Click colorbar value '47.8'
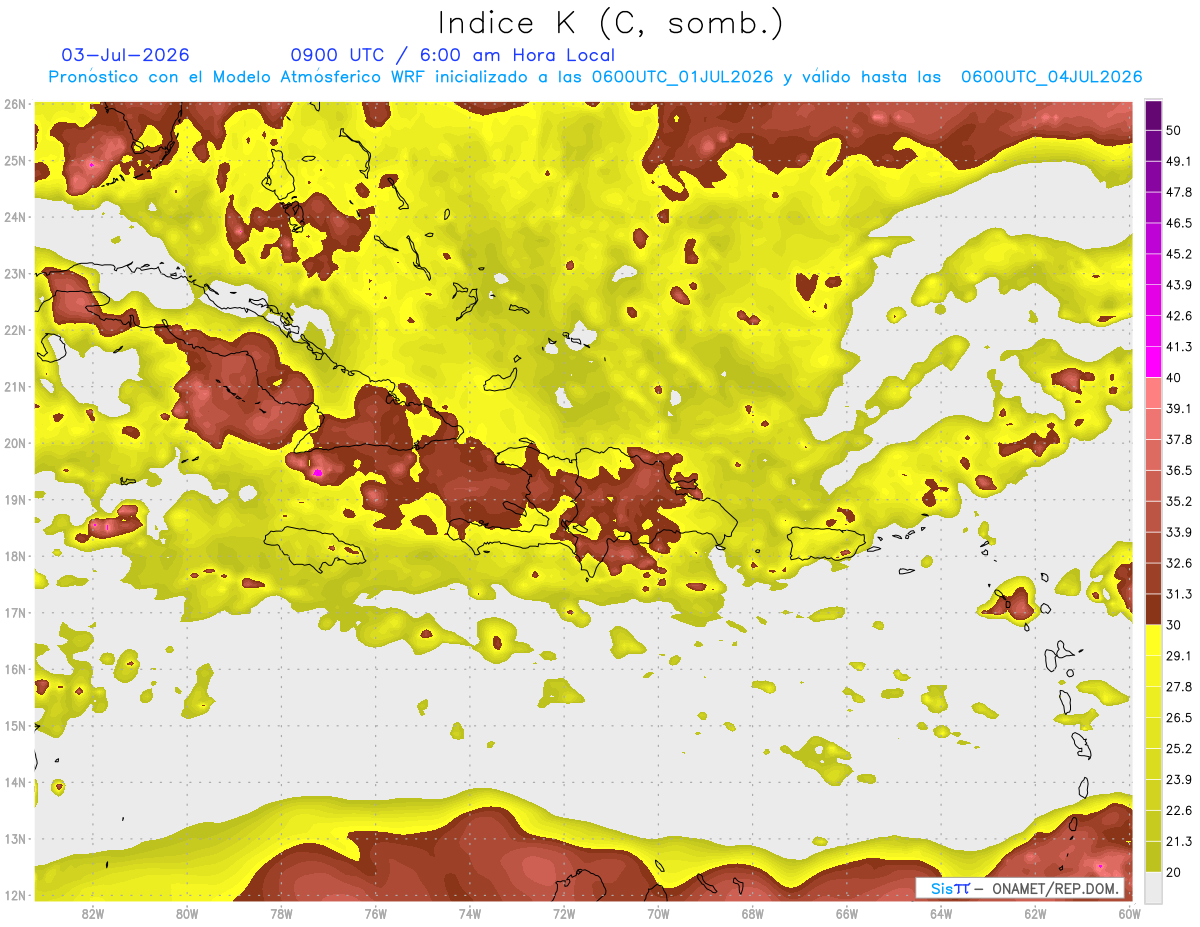 pyautogui.click(x=1178, y=192)
